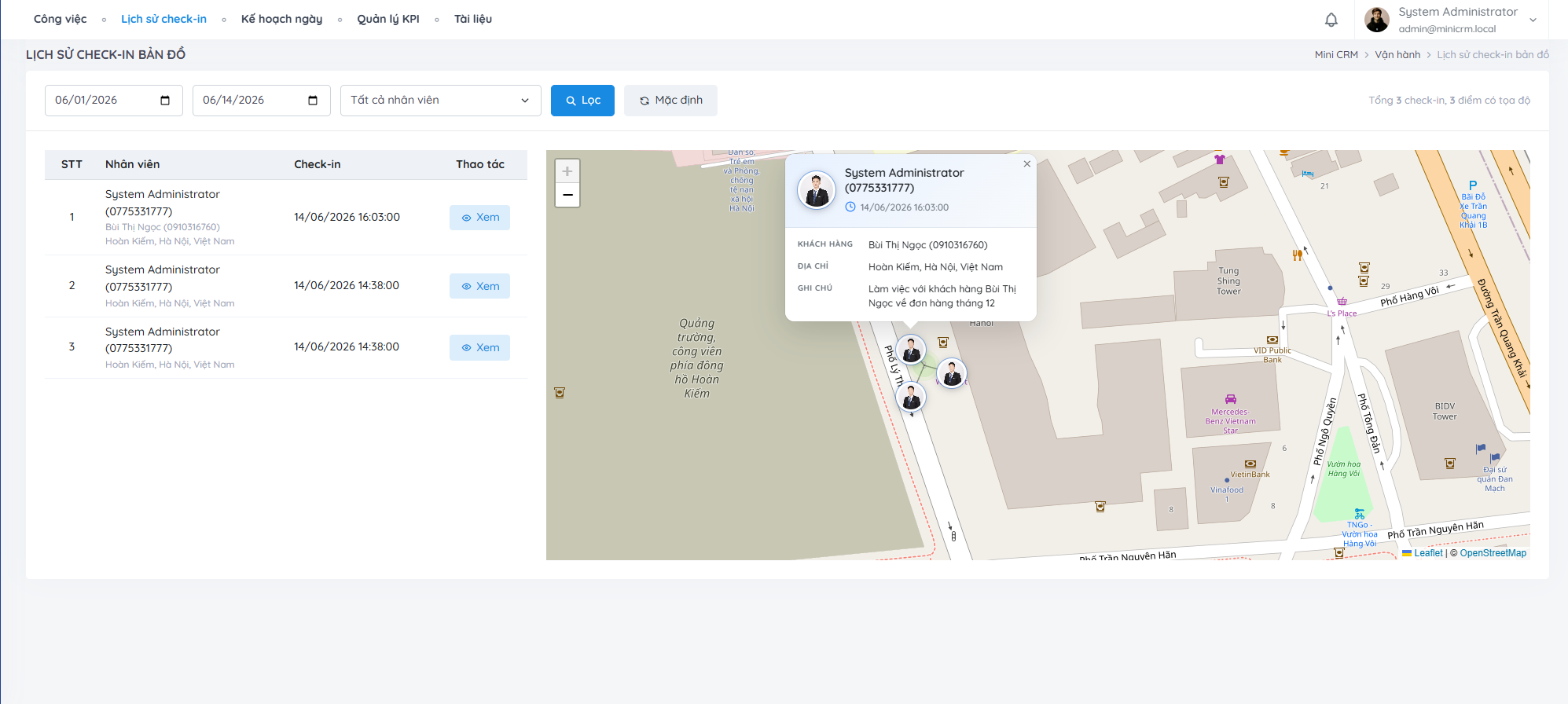
Task: Click the popup note about đơn hàng tháng 12
Action: pyautogui.click(x=942, y=296)
